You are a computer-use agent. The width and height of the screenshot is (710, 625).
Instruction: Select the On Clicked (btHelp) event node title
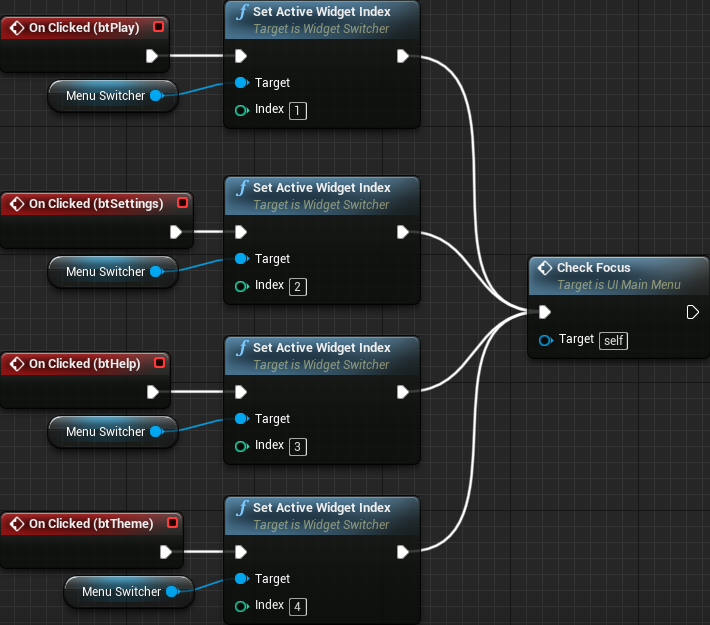point(85,364)
